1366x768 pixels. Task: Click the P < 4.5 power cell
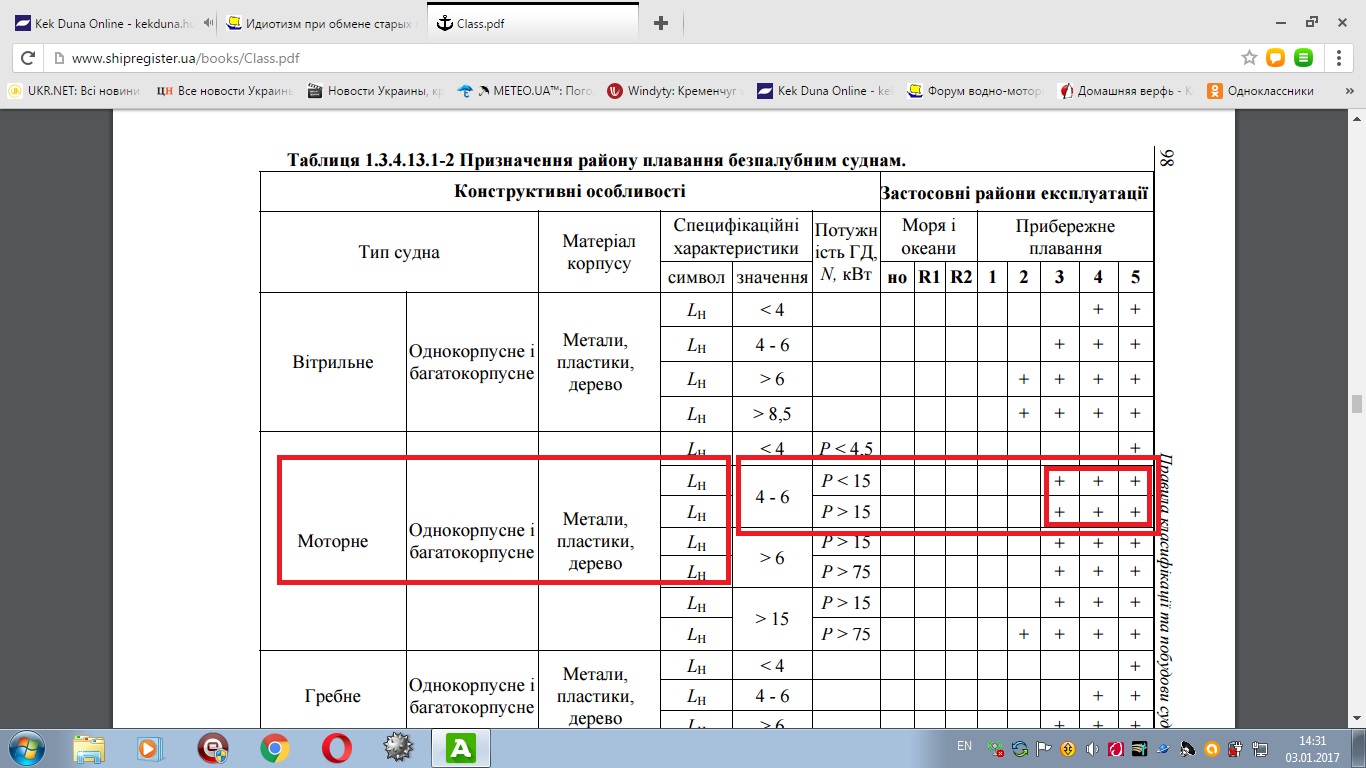846,448
